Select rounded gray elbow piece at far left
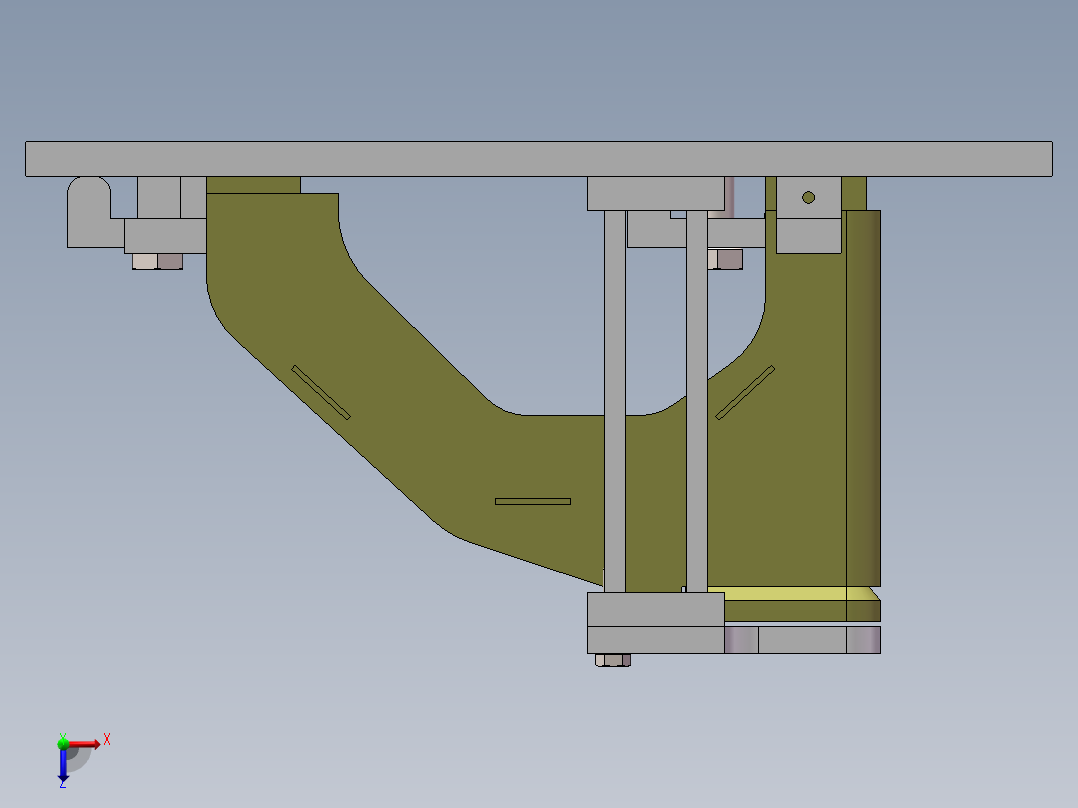Viewport: 1078px width, 808px height. click(91, 212)
